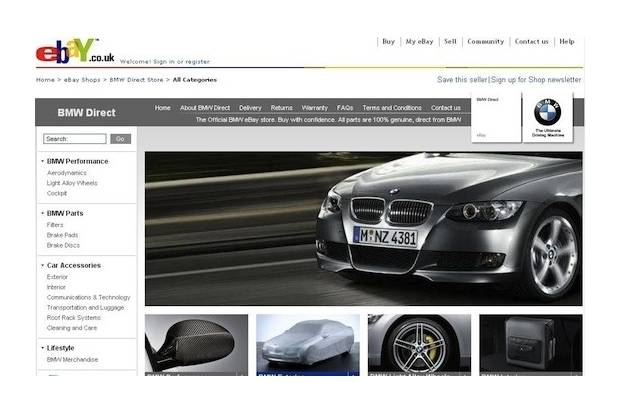Image resolution: width=620 pixels, height=413 pixels.
Task: Open the BMW Parts category
Action: (x=65, y=213)
